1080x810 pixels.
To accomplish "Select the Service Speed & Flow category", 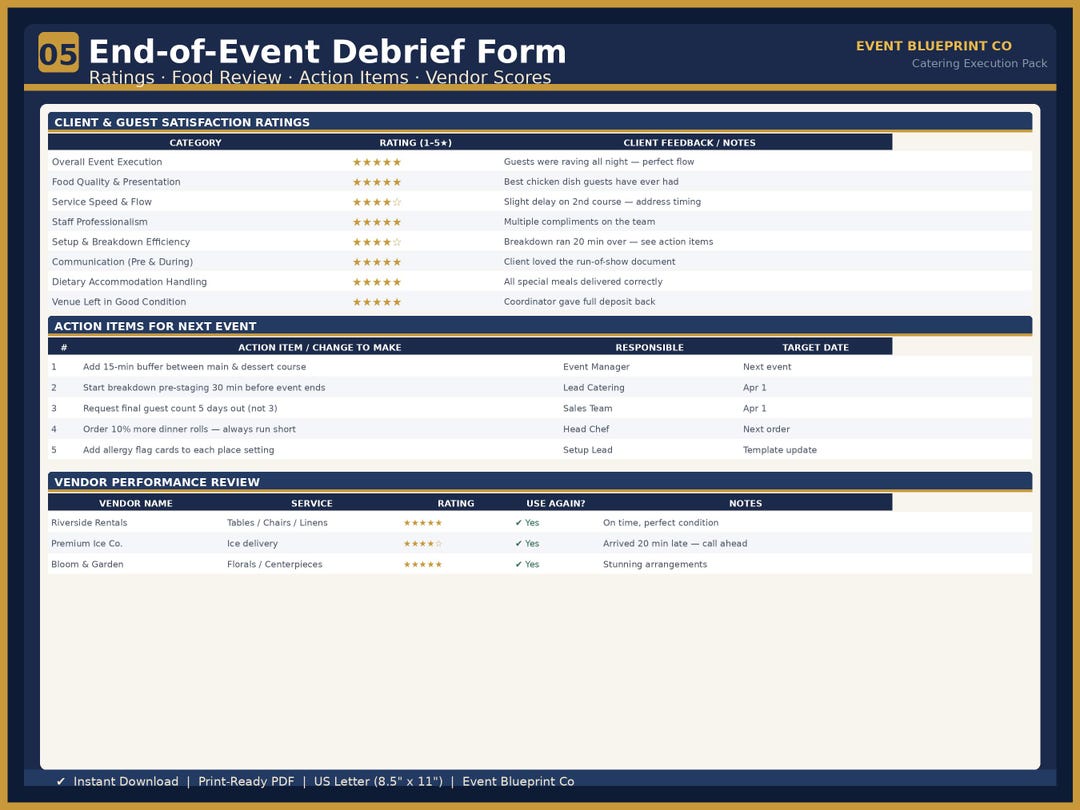I will pyautogui.click(x=102, y=202).
